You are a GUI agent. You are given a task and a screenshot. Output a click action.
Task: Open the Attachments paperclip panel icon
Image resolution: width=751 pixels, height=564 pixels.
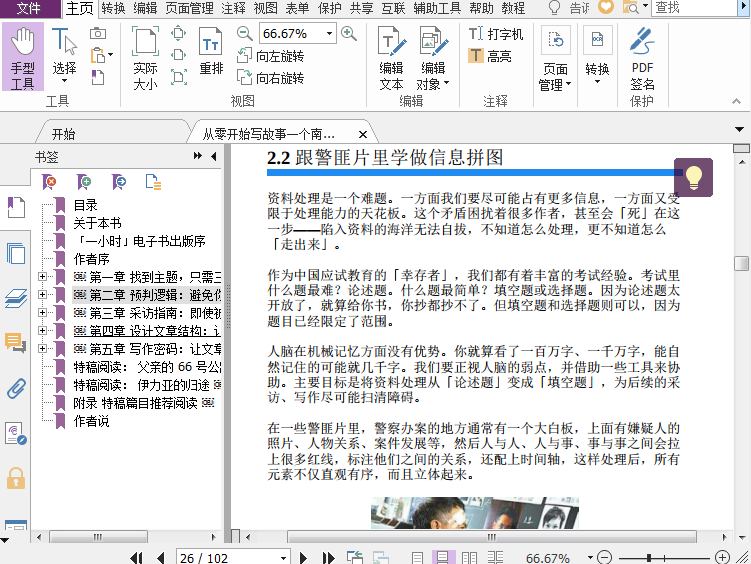[16, 389]
